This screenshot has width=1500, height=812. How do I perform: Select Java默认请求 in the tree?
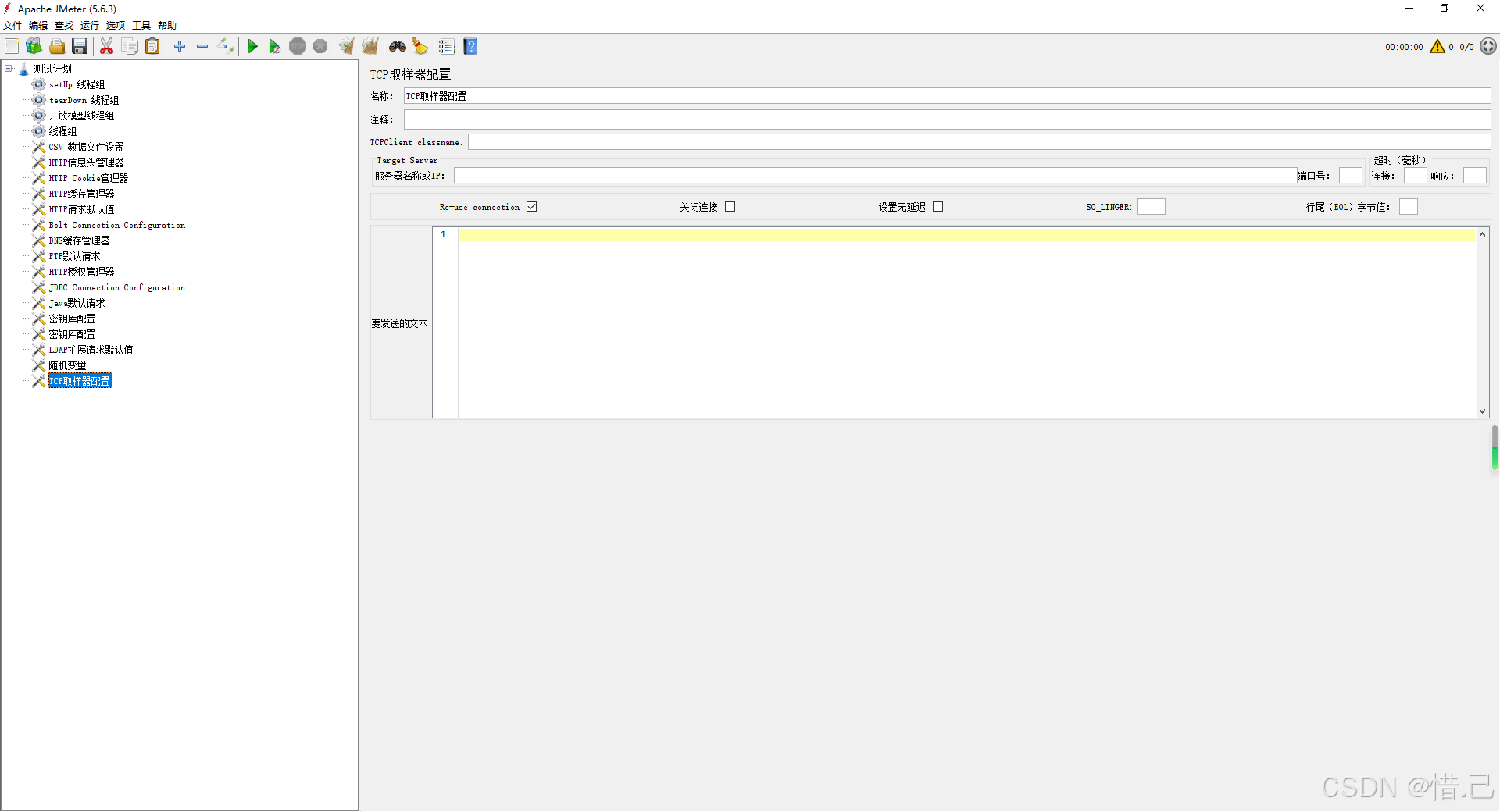point(77,303)
